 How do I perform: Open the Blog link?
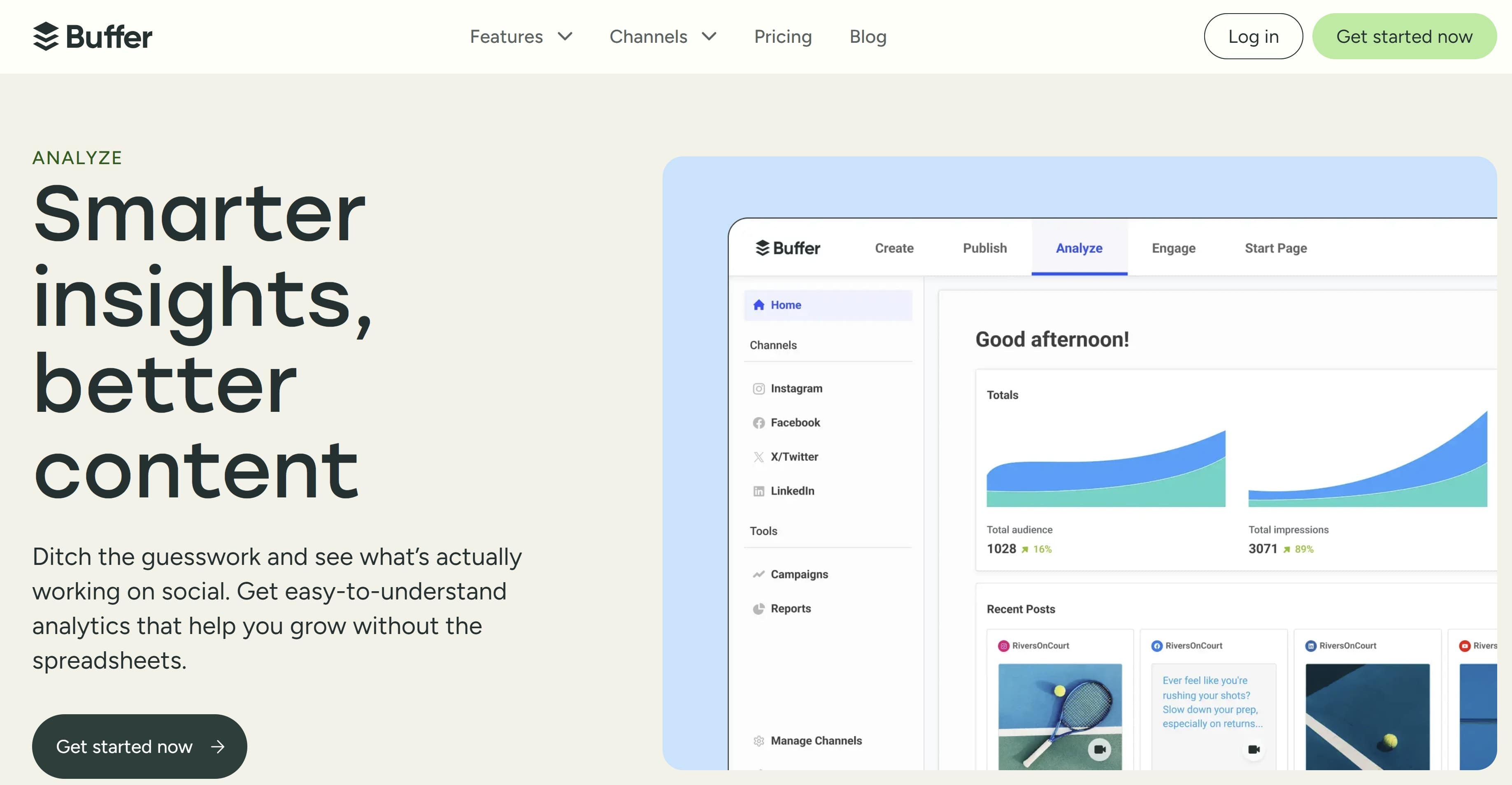(868, 36)
